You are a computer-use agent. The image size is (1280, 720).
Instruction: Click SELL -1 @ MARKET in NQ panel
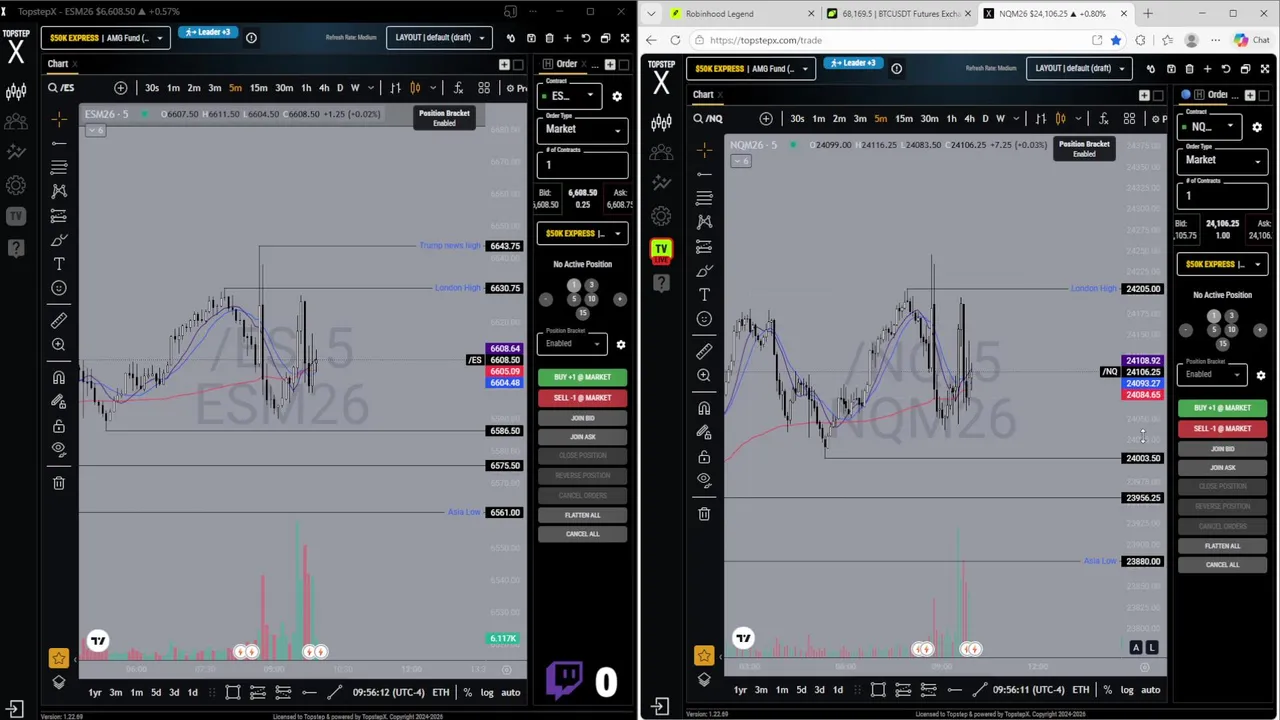[1222, 428]
